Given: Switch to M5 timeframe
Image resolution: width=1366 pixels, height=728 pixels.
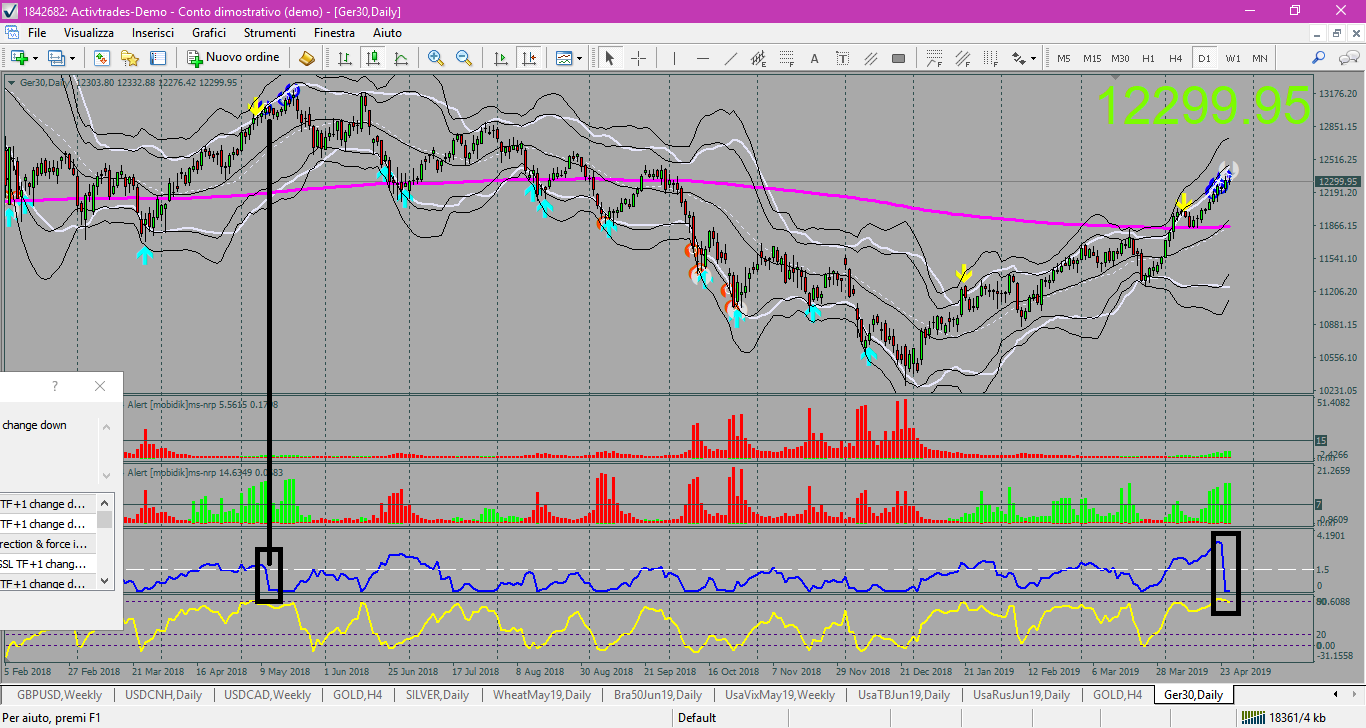Looking at the screenshot, I should 1064,58.
